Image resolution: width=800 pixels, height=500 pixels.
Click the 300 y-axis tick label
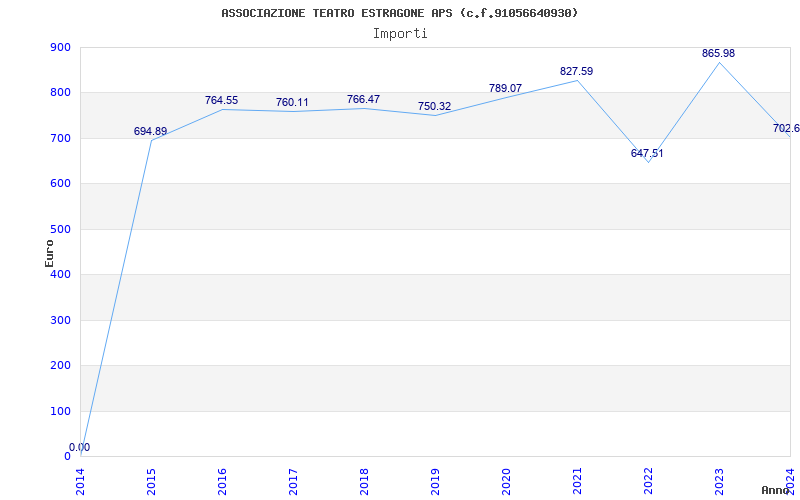coord(60,320)
